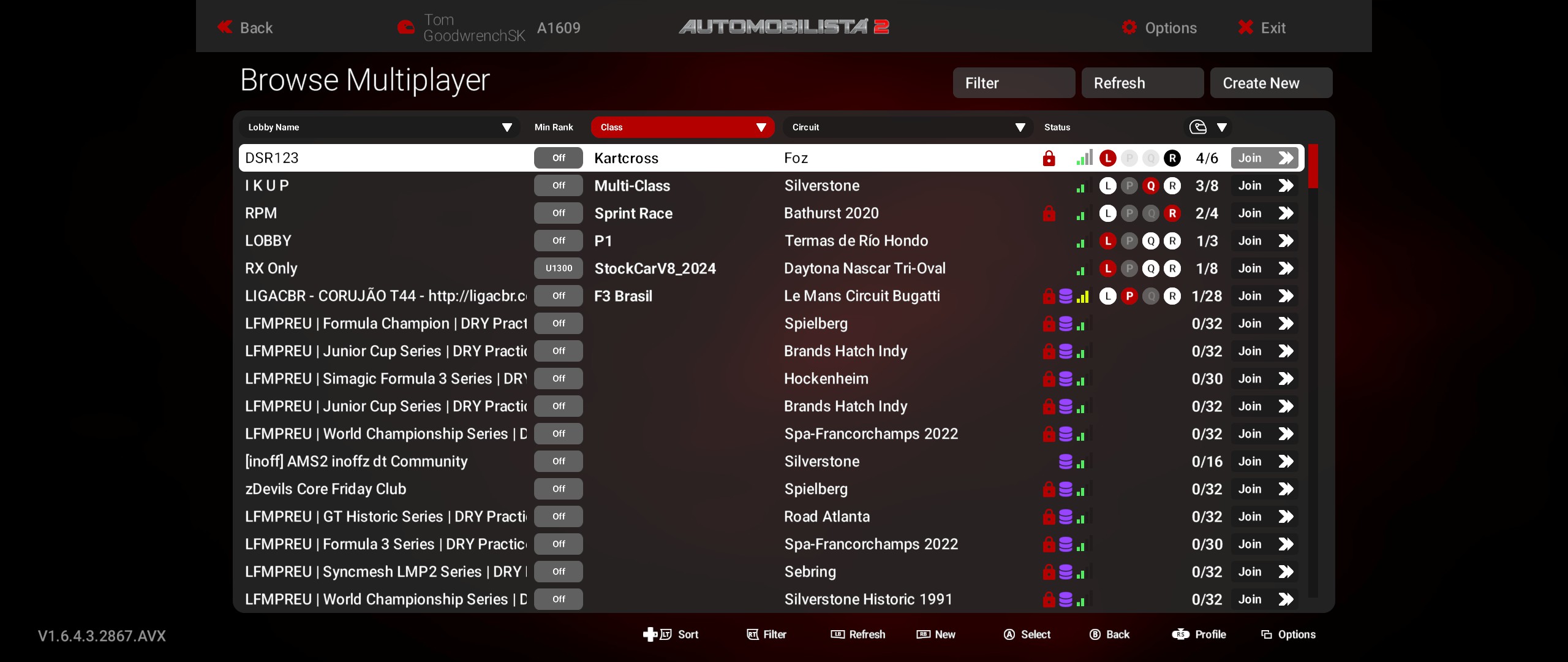
Task: Click the Refresh hint at bottom bar
Action: (858, 634)
